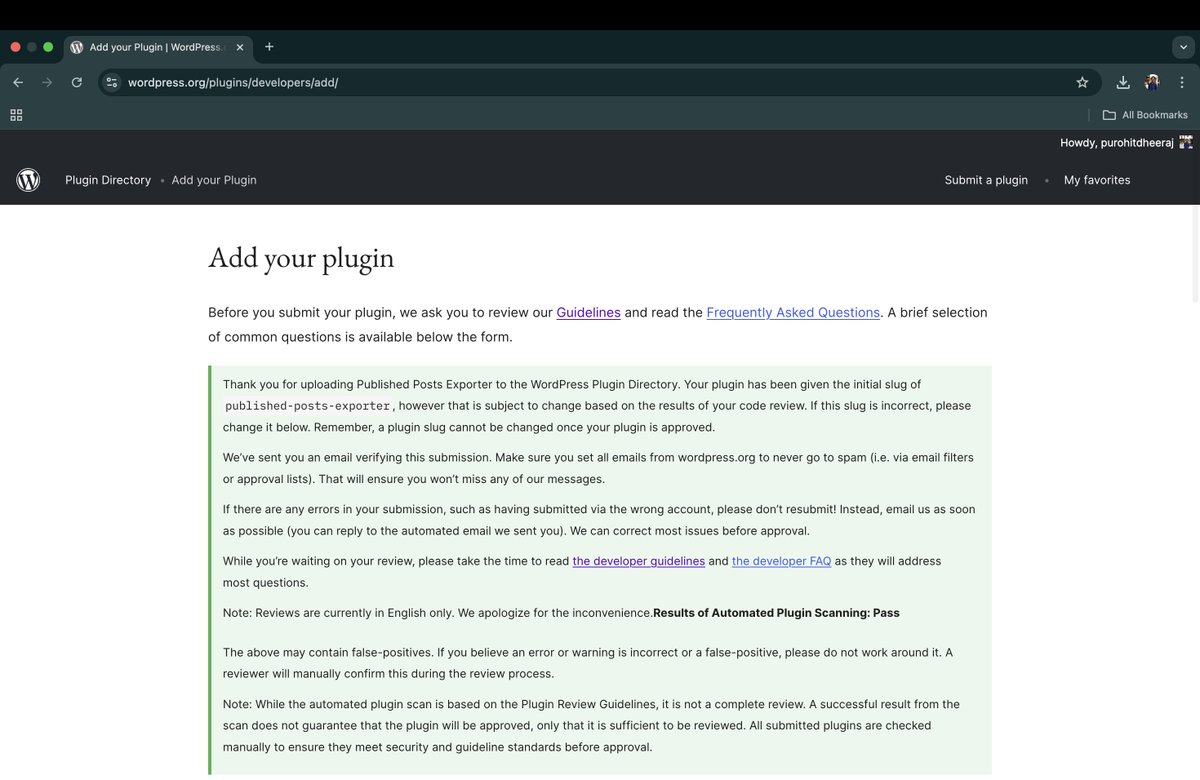Go to My favorites
Viewport: 1200px width, 780px height.
pyautogui.click(x=1097, y=180)
